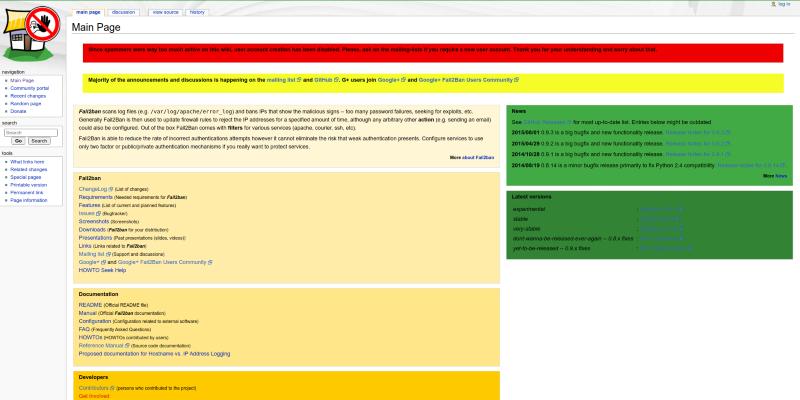This screenshot has height=400, width=800.
Task: Click the external link icon after Issues
Action: point(98,213)
